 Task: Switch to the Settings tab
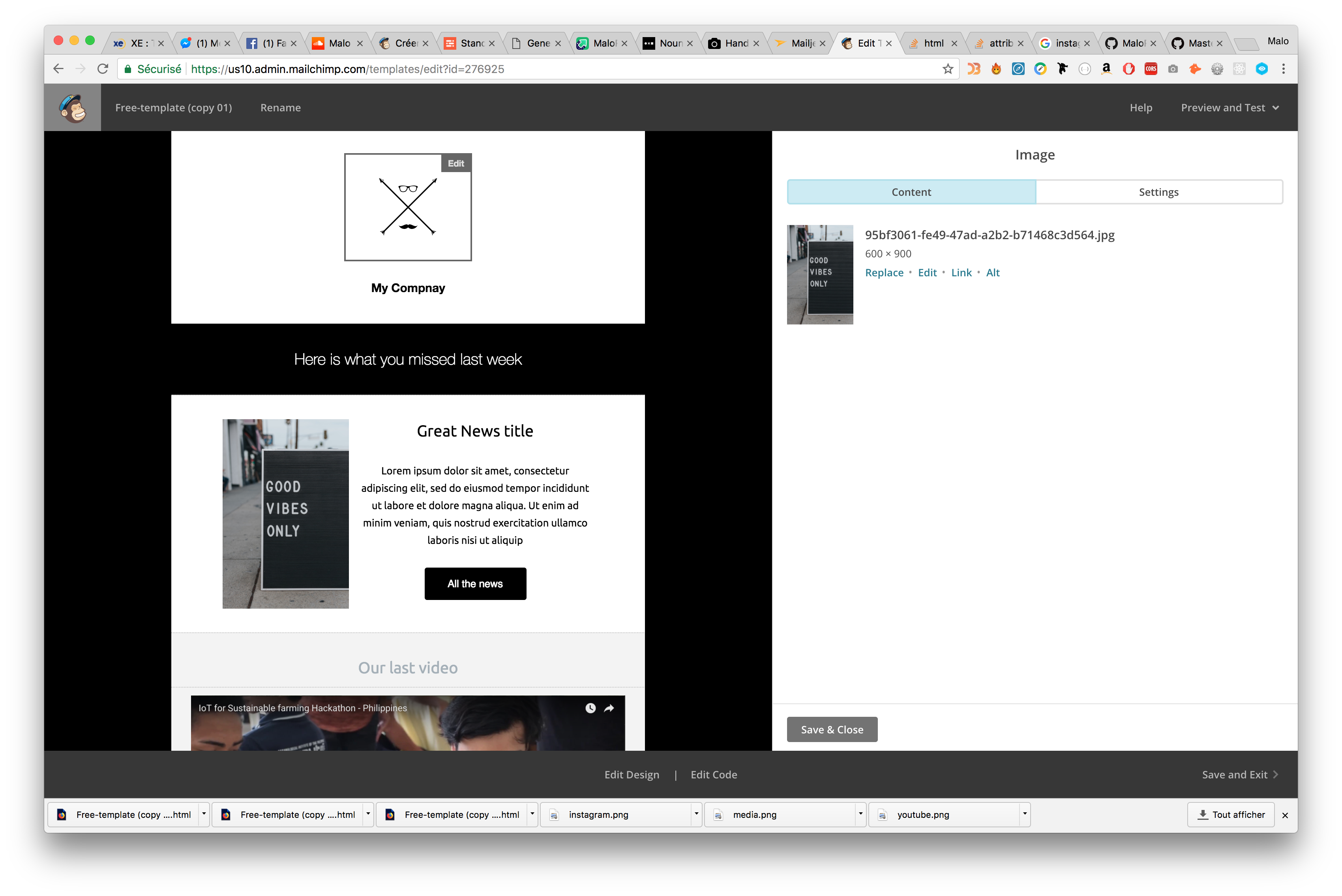coord(1159,191)
